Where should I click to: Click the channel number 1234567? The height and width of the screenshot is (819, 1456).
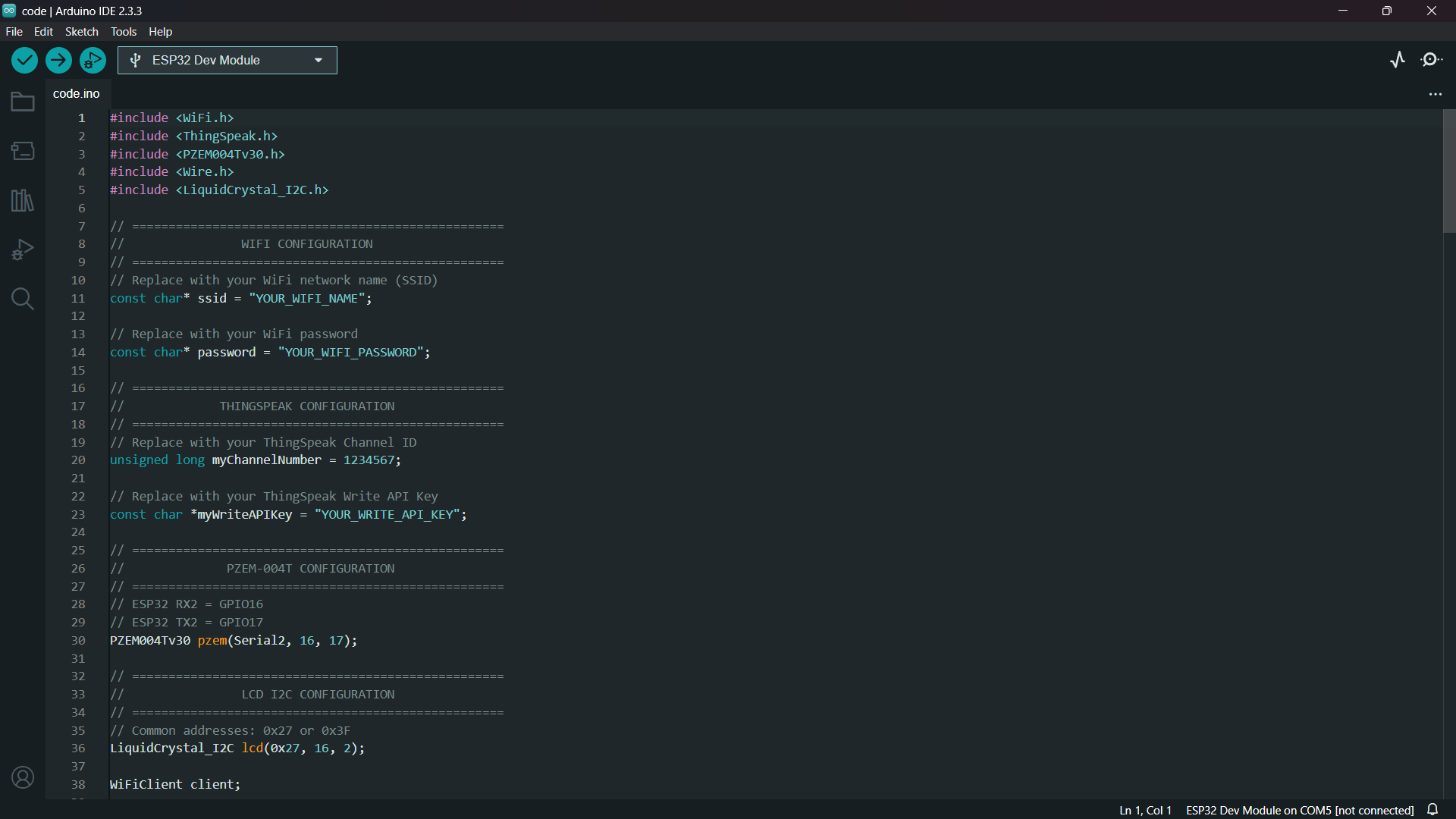(369, 460)
